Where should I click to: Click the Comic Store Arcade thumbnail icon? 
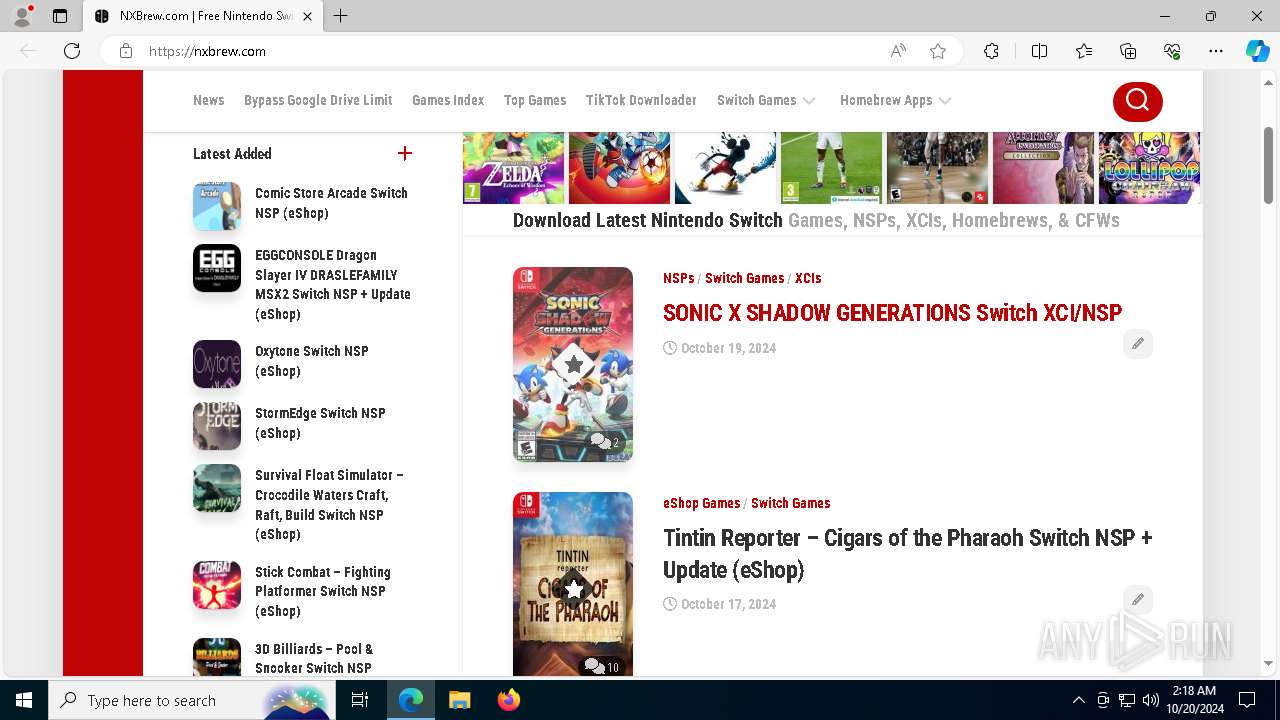tap(217, 206)
